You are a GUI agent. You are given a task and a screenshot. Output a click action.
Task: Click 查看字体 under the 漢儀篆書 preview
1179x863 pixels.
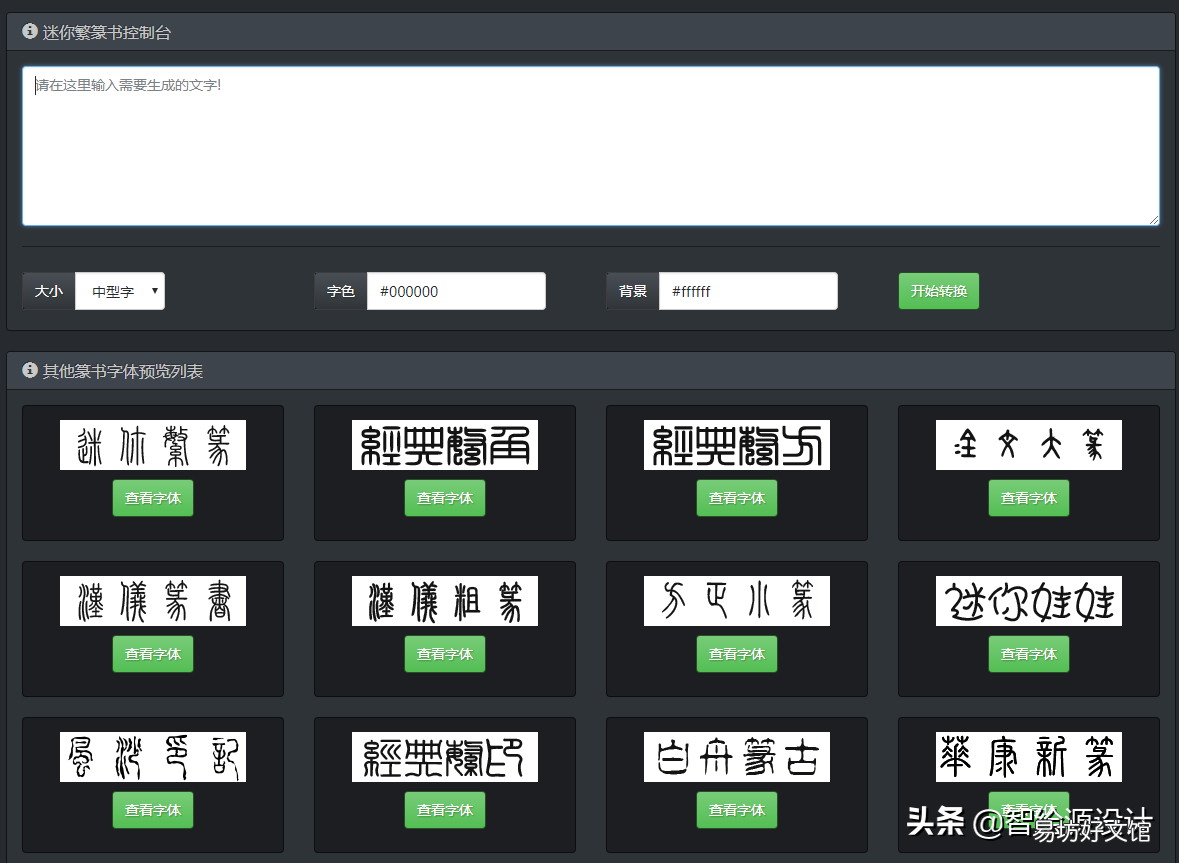pos(153,654)
